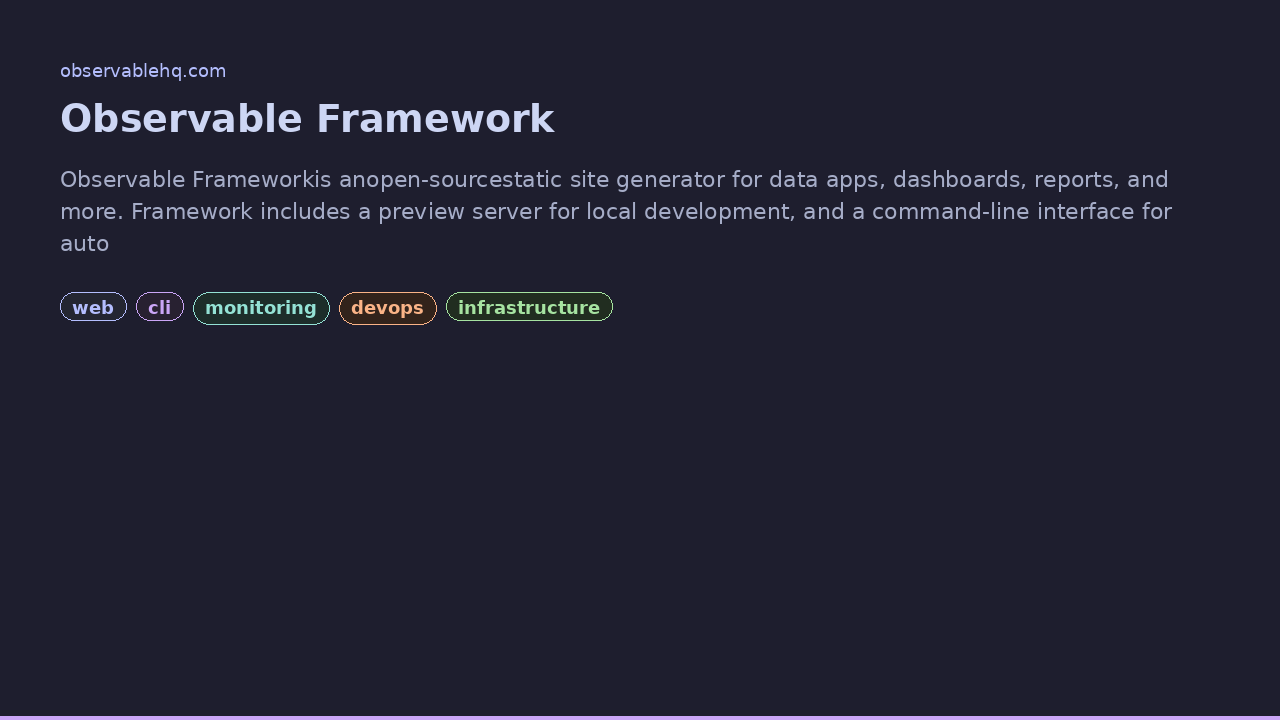The image size is (1280, 720).
Task: Select the "cli" tag pill
Action: coord(159,307)
